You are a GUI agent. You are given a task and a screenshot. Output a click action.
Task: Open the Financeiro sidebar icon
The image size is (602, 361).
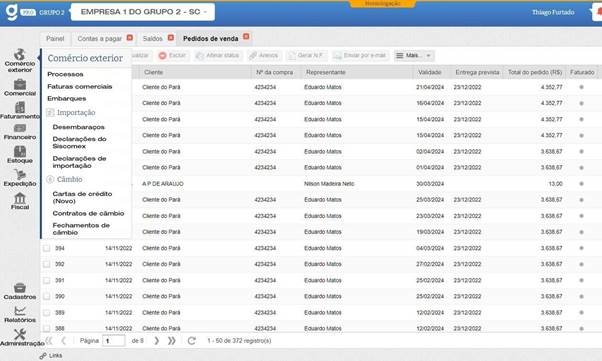[20, 132]
